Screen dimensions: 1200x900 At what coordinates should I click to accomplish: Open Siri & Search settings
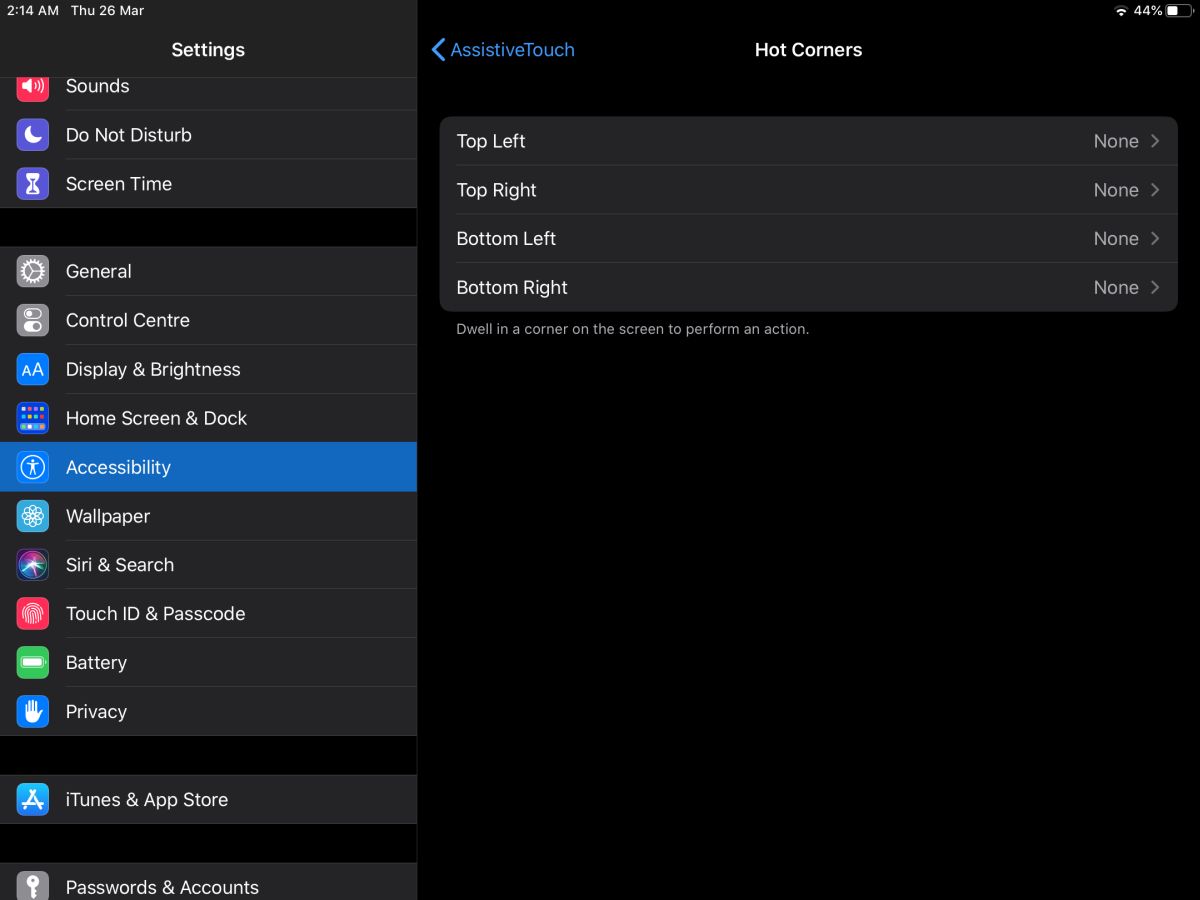pyautogui.click(x=208, y=565)
